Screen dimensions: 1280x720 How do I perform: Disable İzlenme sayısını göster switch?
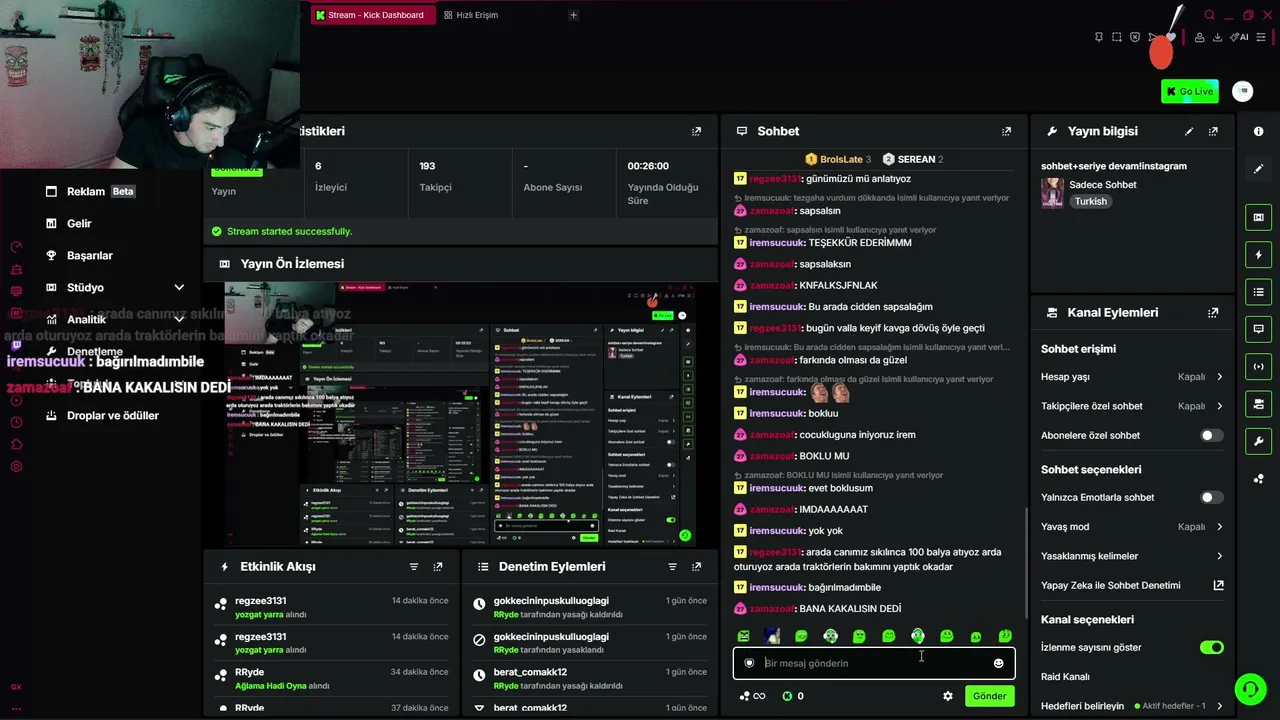[x=1211, y=648]
